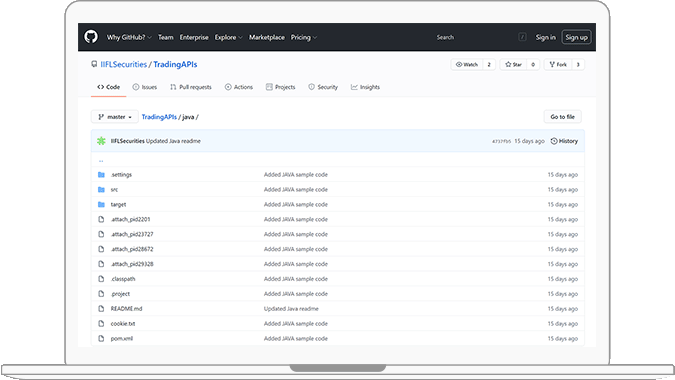This screenshot has width=675, height=380.
Task: Star the repository
Action: [x=514, y=65]
